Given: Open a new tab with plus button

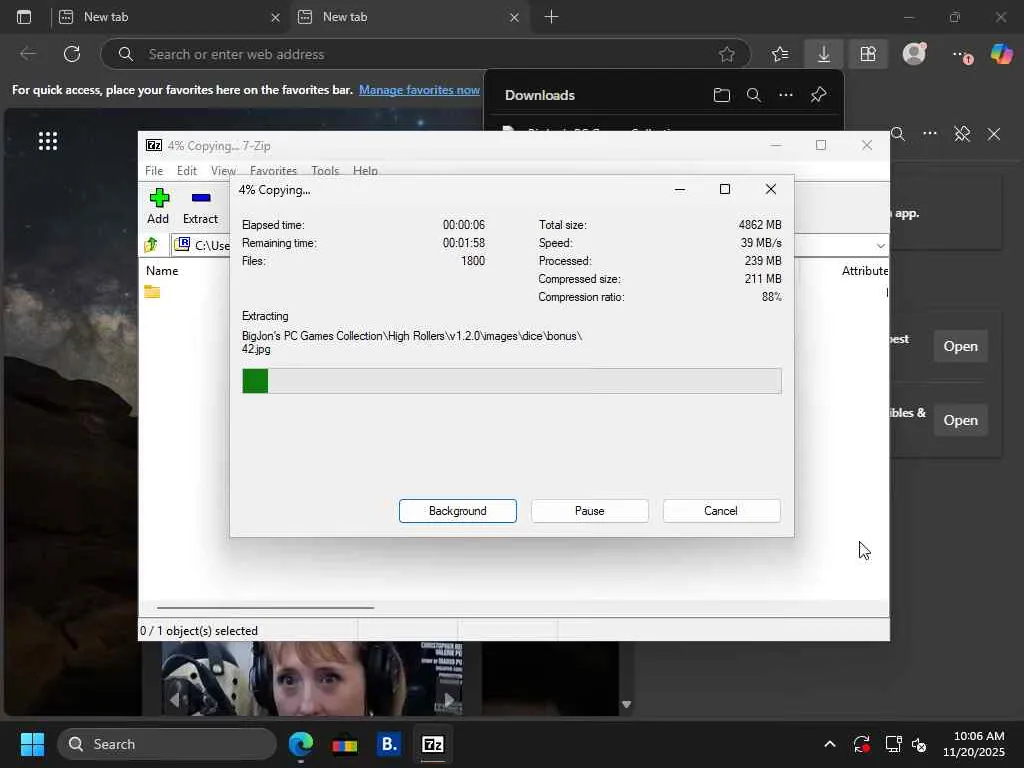Looking at the screenshot, I should coord(551,17).
